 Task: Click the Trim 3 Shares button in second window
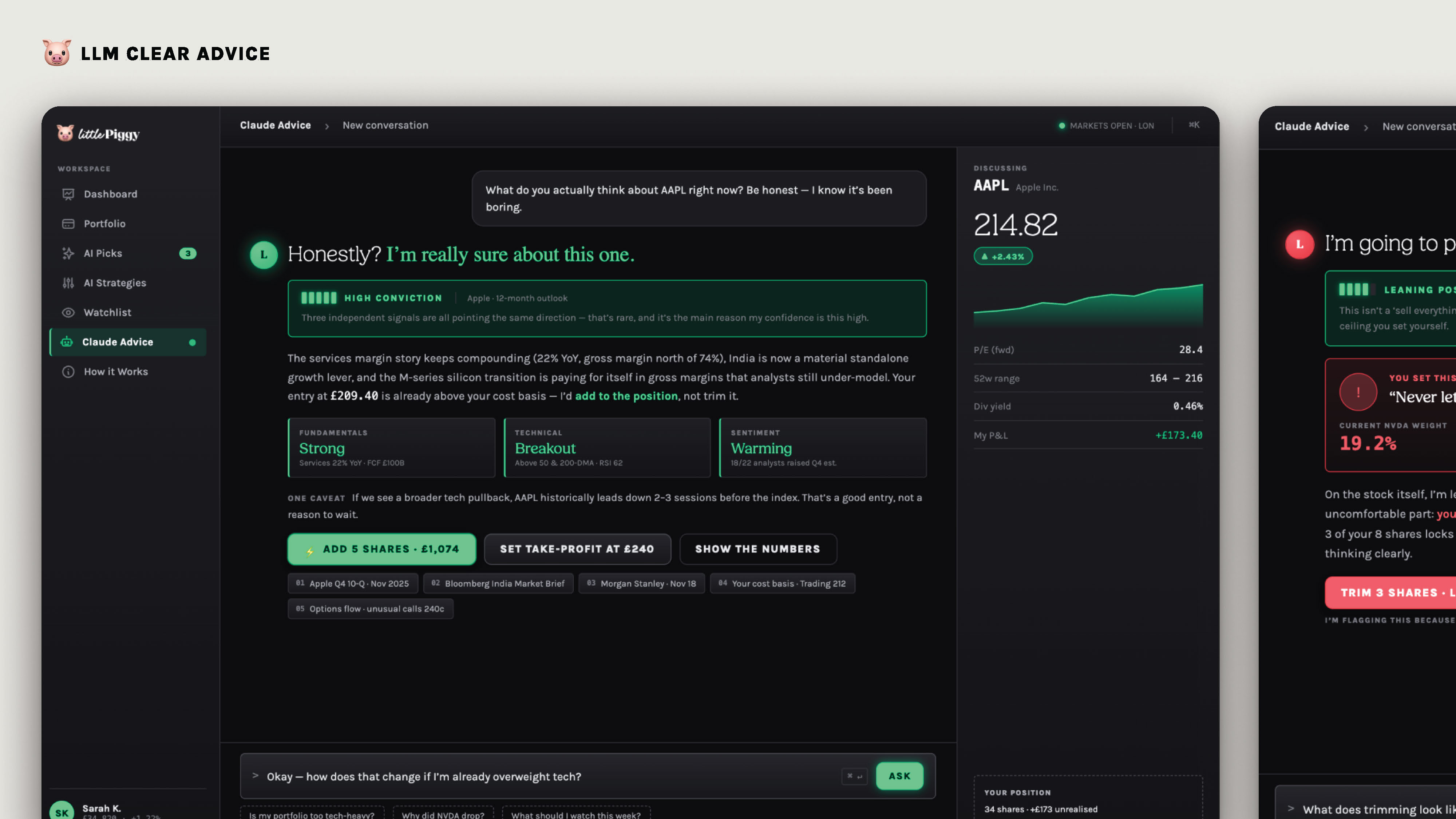[x=1390, y=592]
